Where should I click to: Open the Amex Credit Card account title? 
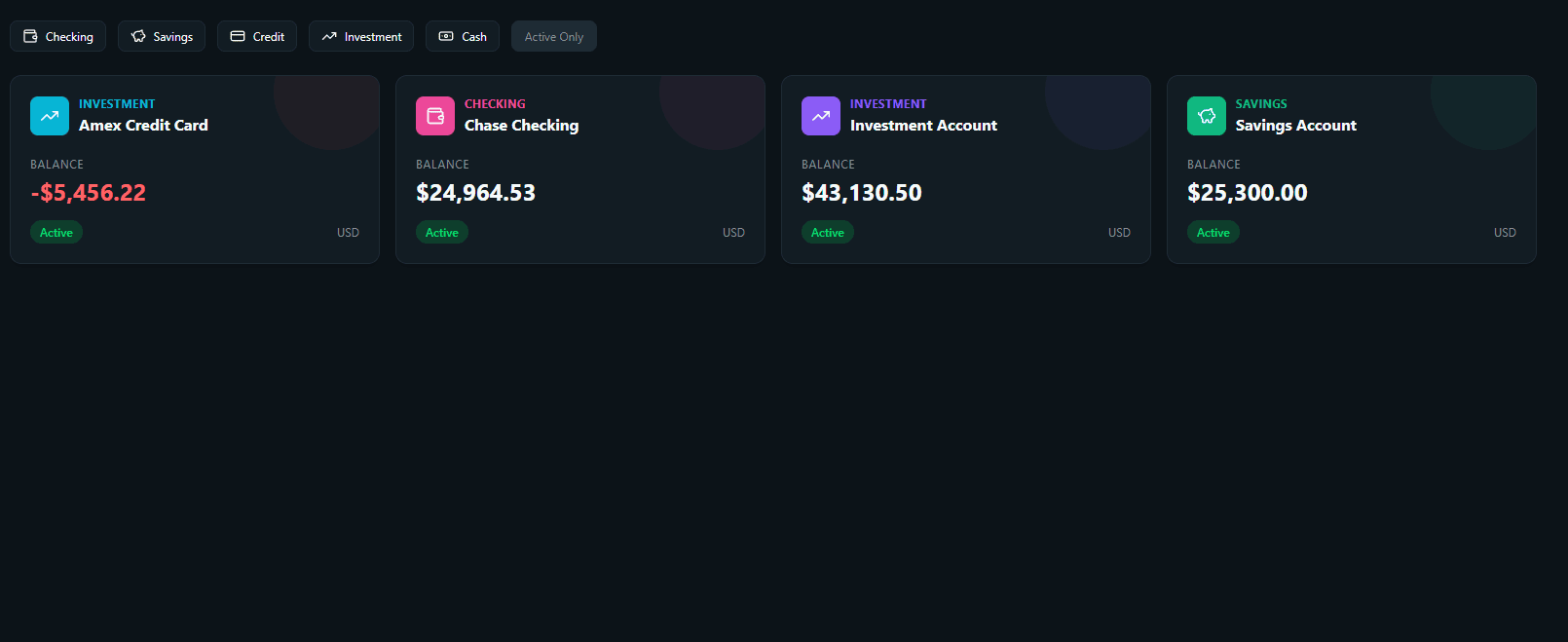143,125
